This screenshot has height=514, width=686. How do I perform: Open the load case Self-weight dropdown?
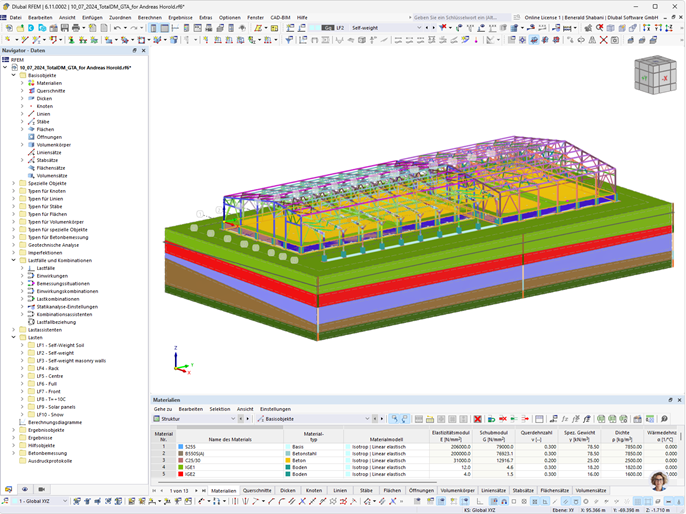pyautogui.click(x=419, y=28)
